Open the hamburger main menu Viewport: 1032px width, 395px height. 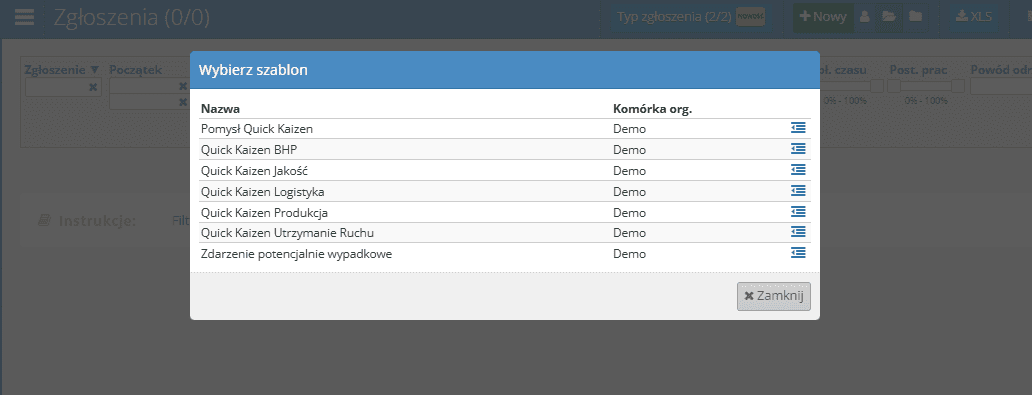click(x=24, y=17)
